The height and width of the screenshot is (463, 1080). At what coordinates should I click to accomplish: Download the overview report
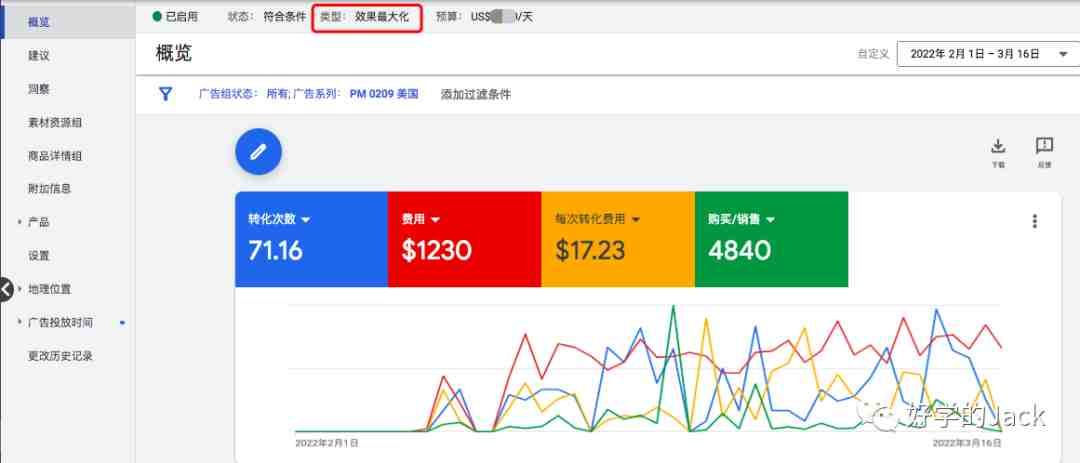(998, 146)
